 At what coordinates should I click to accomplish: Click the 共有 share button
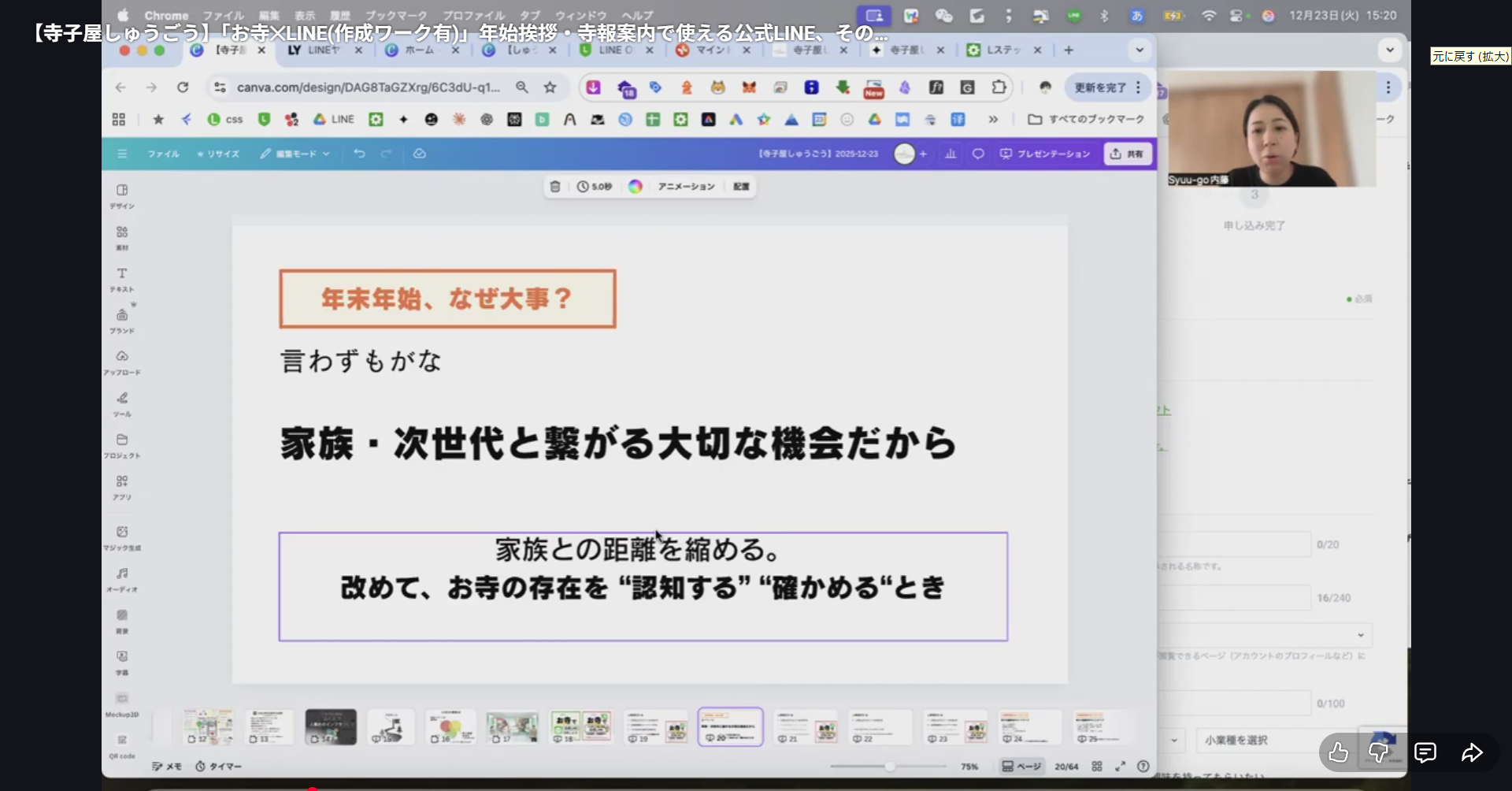pos(1128,154)
